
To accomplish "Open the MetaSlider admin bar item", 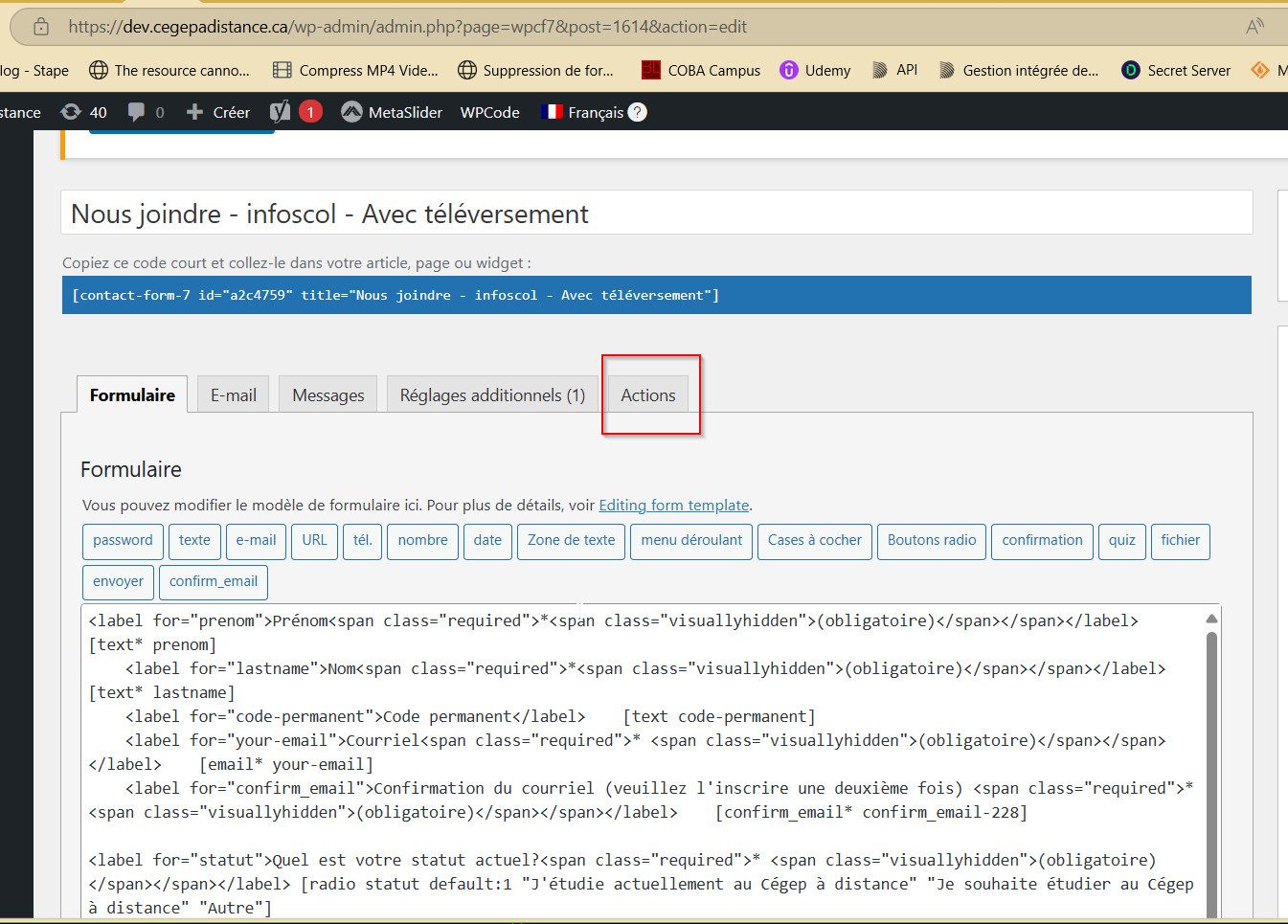I will point(393,112).
